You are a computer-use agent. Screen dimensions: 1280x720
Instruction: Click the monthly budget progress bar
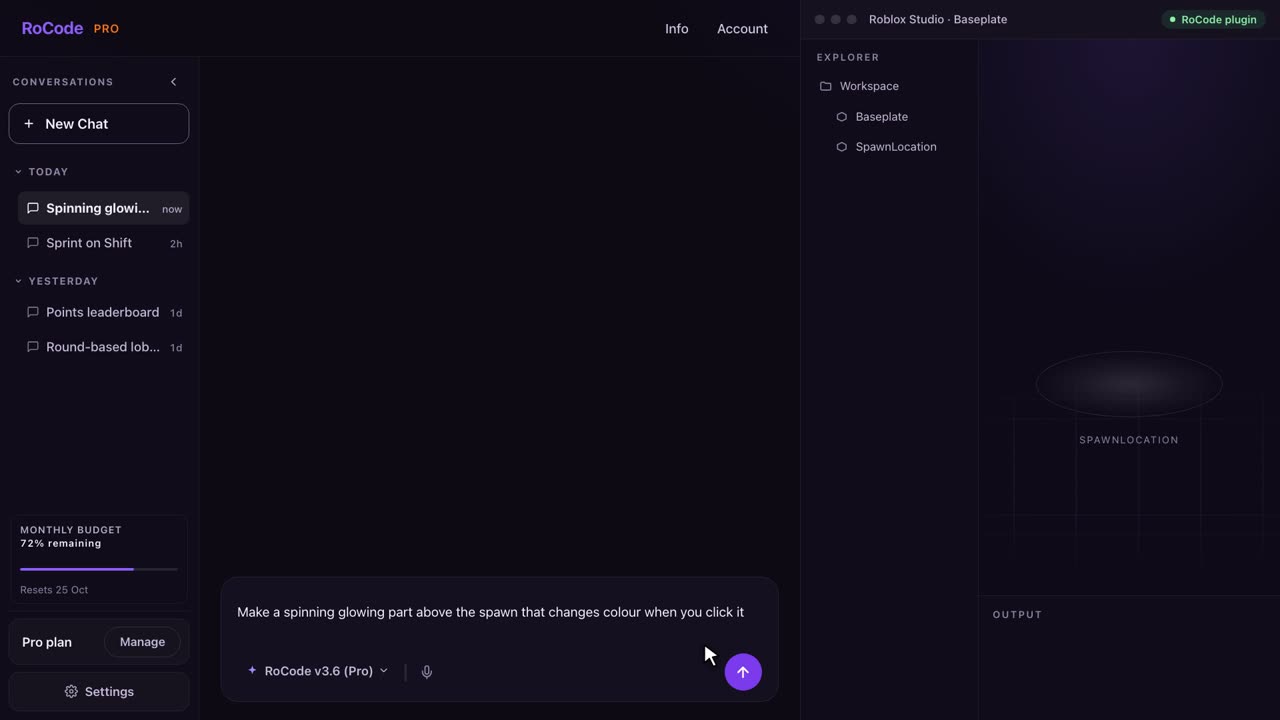[x=99, y=569]
